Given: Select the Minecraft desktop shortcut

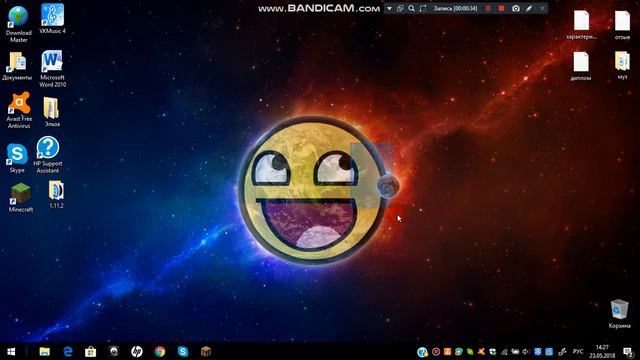Looking at the screenshot, I should tap(20, 198).
